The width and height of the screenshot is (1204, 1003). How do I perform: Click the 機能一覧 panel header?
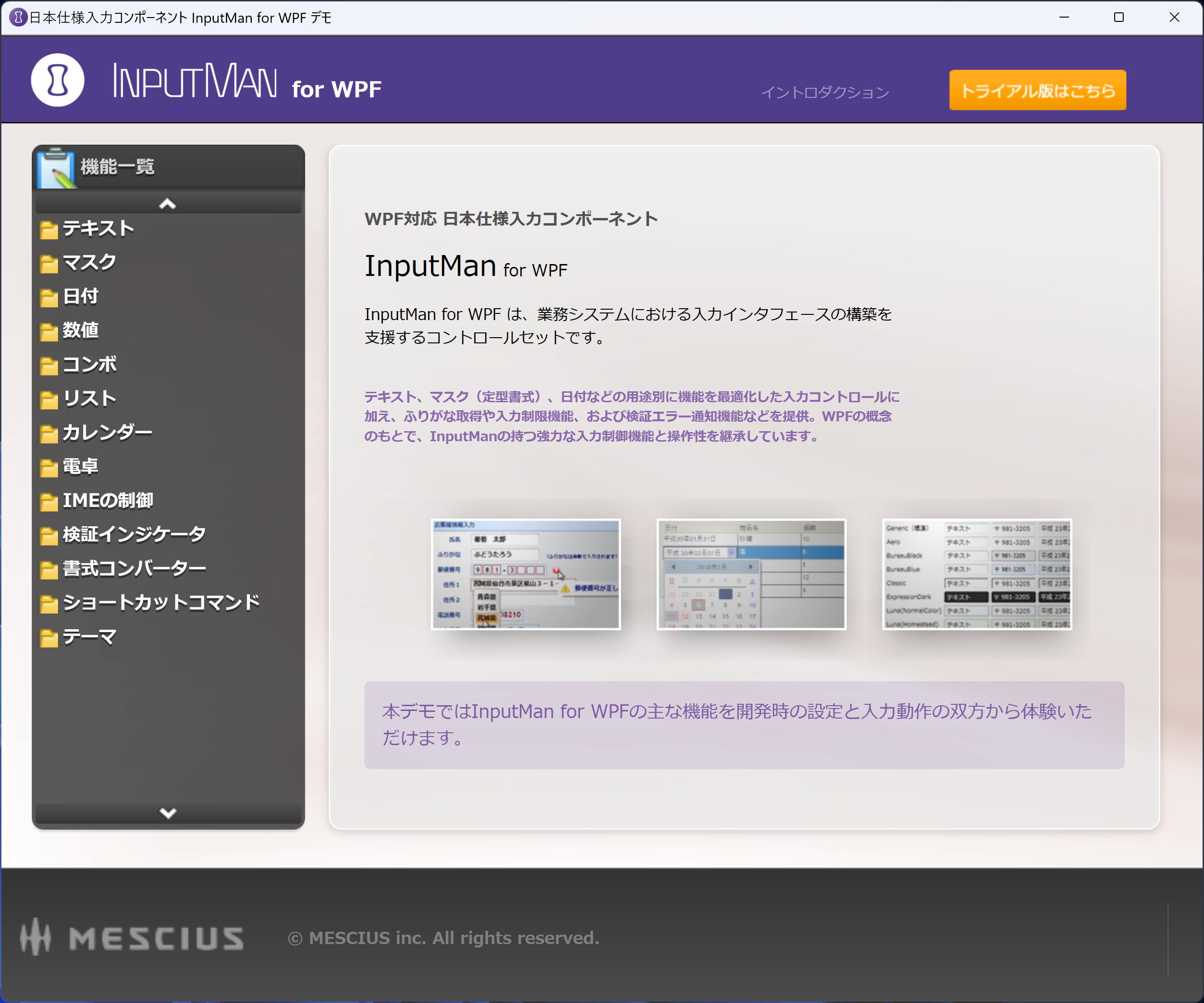pyautogui.click(x=168, y=167)
